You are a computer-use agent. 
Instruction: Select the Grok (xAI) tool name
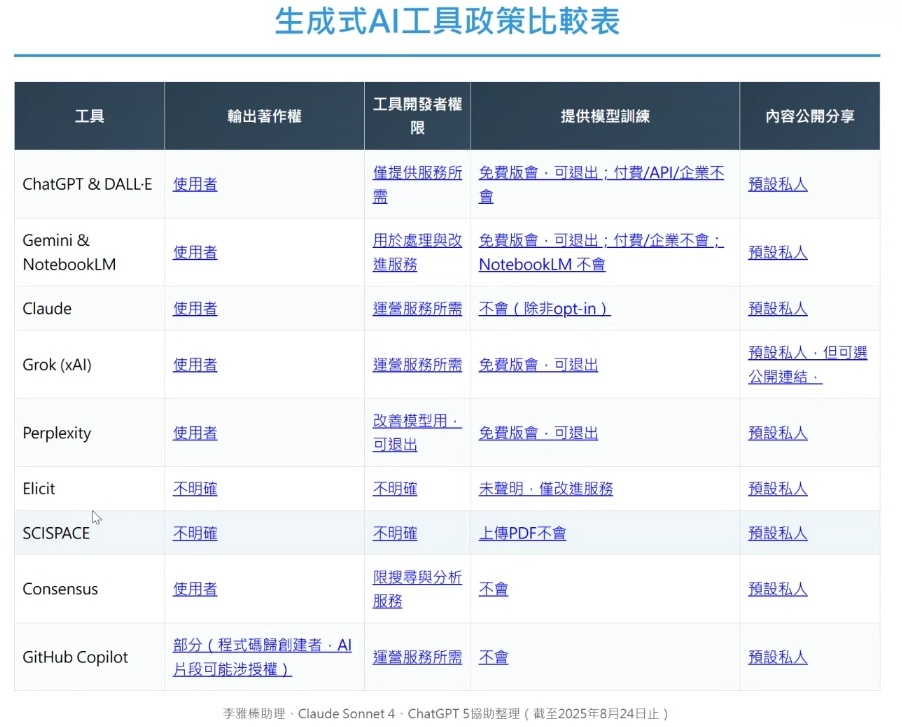[57, 365]
